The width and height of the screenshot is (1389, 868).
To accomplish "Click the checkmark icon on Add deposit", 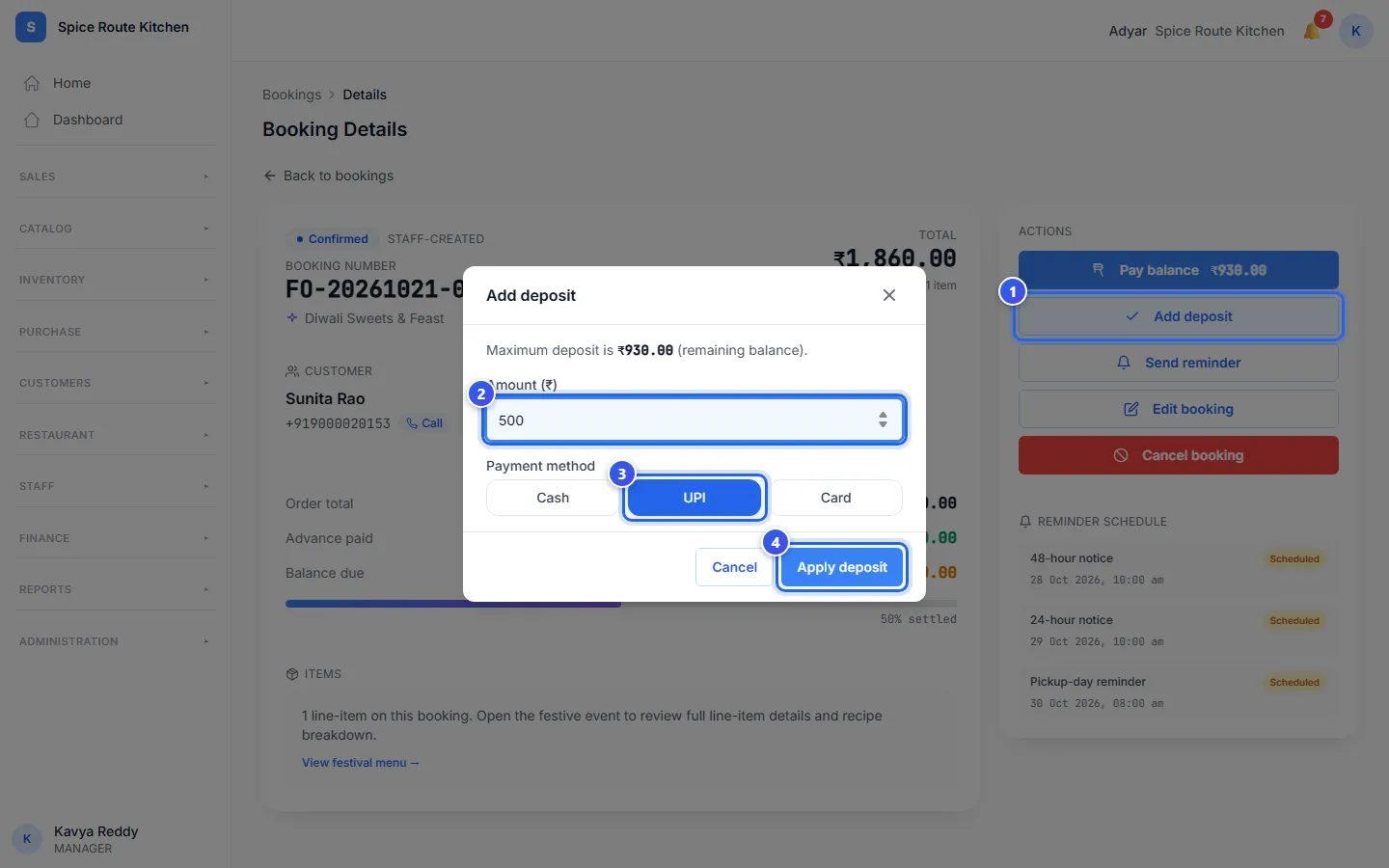I will tap(1132, 316).
